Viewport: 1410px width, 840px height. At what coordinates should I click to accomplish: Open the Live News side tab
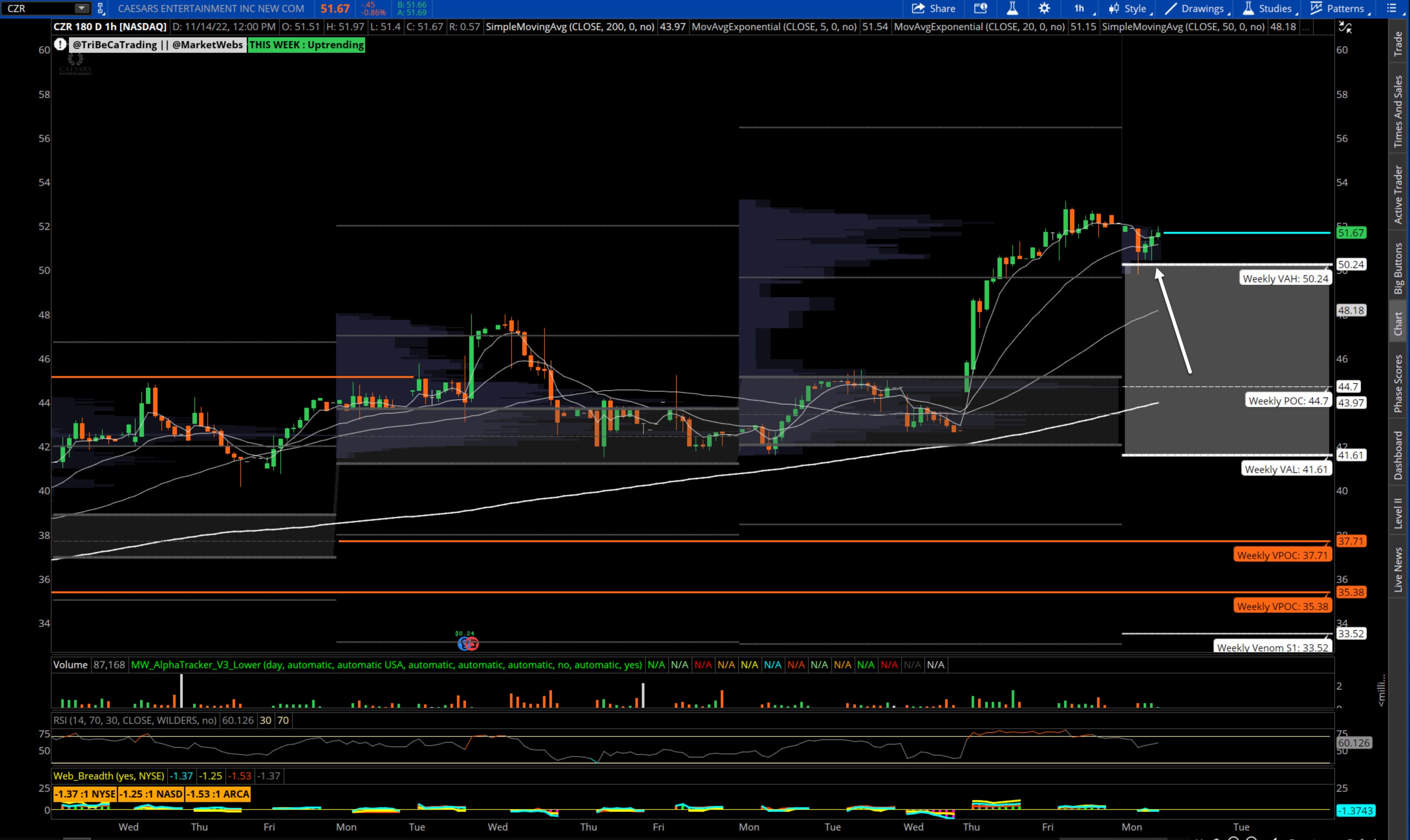[x=1398, y=569]
